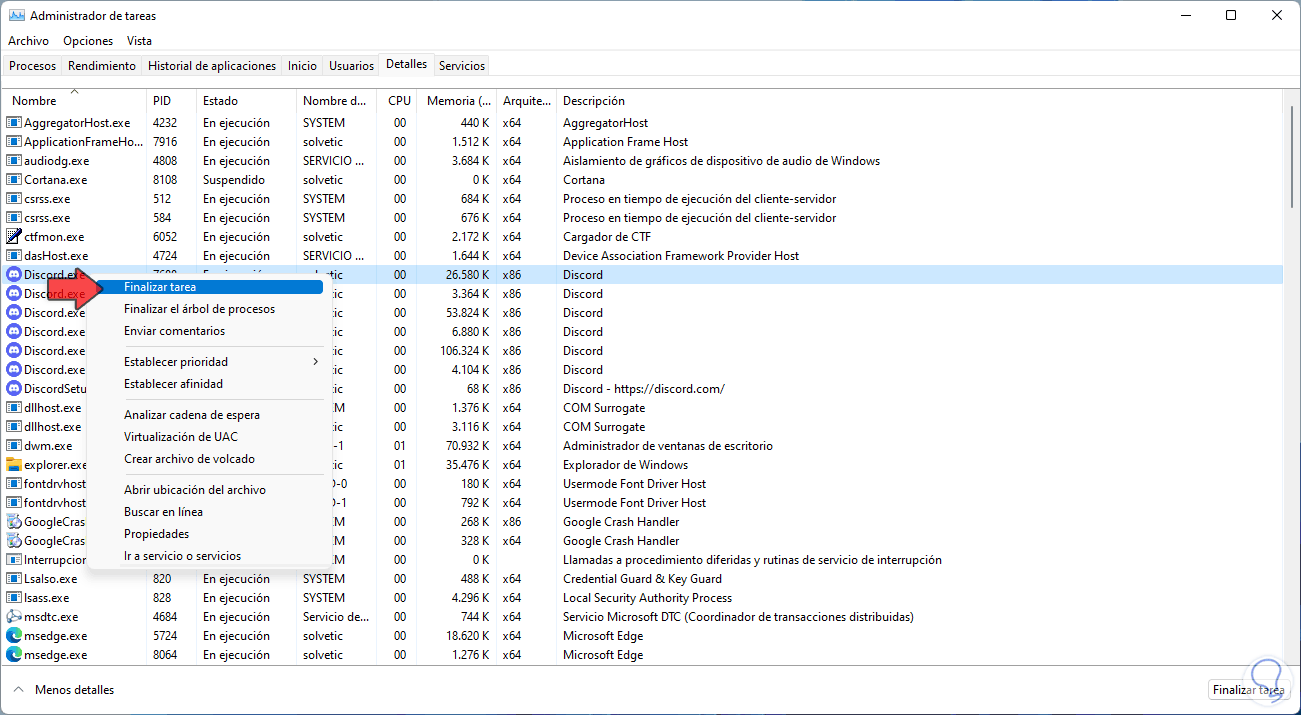Viewport: 1301px width, 715px height.
Task: Click the 'Suspendido' status cell
Action: pyautogui.click(x=234, y=180)
